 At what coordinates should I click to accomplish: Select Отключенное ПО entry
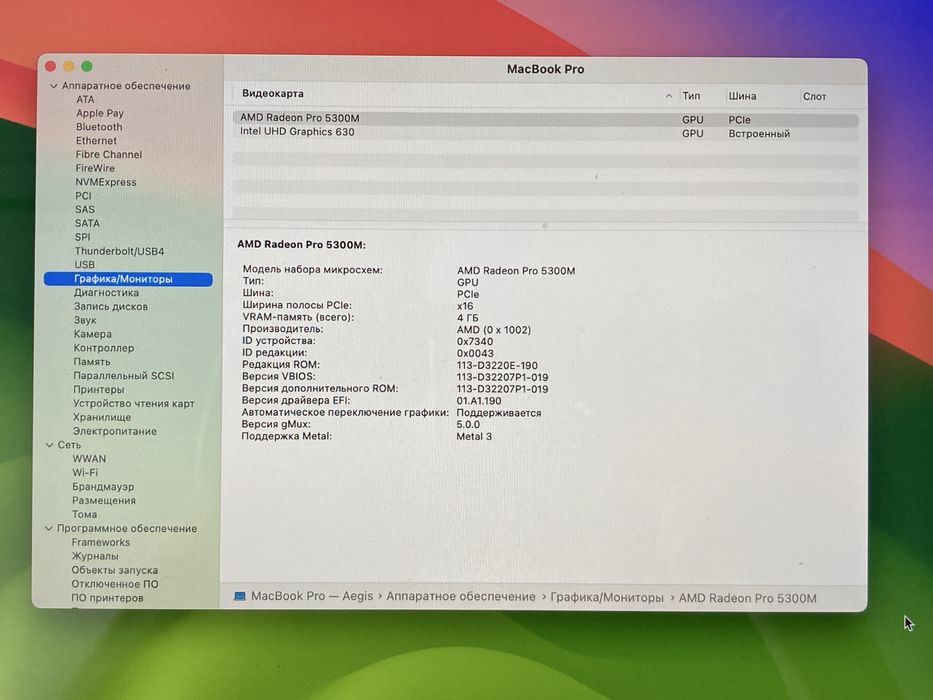click(115, 584)
